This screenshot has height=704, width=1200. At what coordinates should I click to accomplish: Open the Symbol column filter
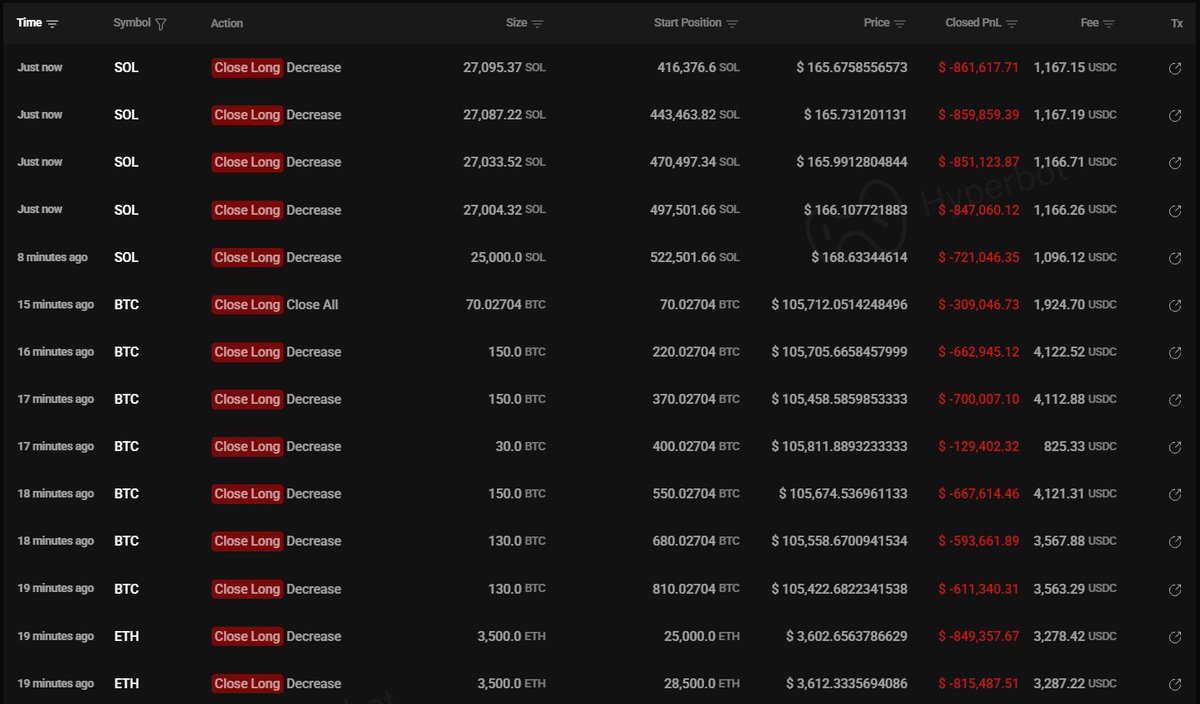(x=161, y=23)
